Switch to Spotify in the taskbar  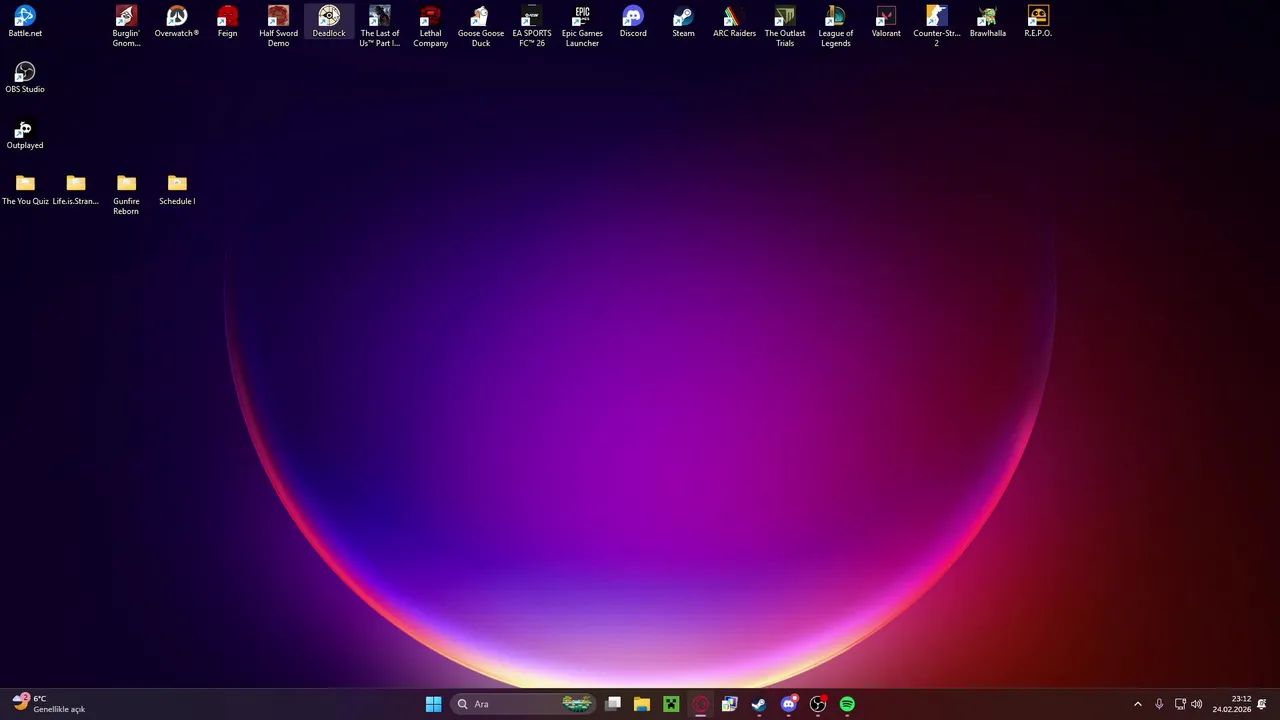(847, 704)
